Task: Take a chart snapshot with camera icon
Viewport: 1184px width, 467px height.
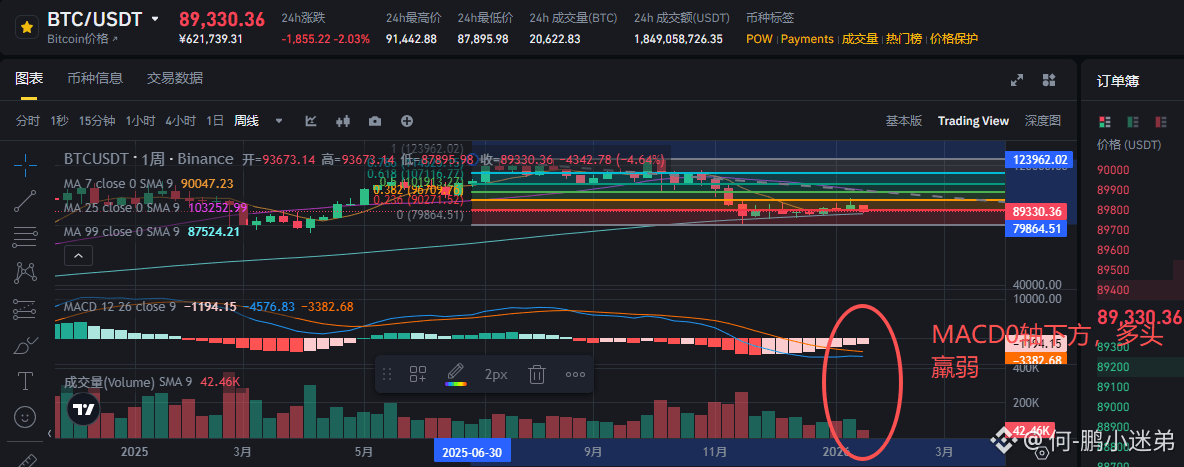Action: pyautogui.click(x=375, y=121)
